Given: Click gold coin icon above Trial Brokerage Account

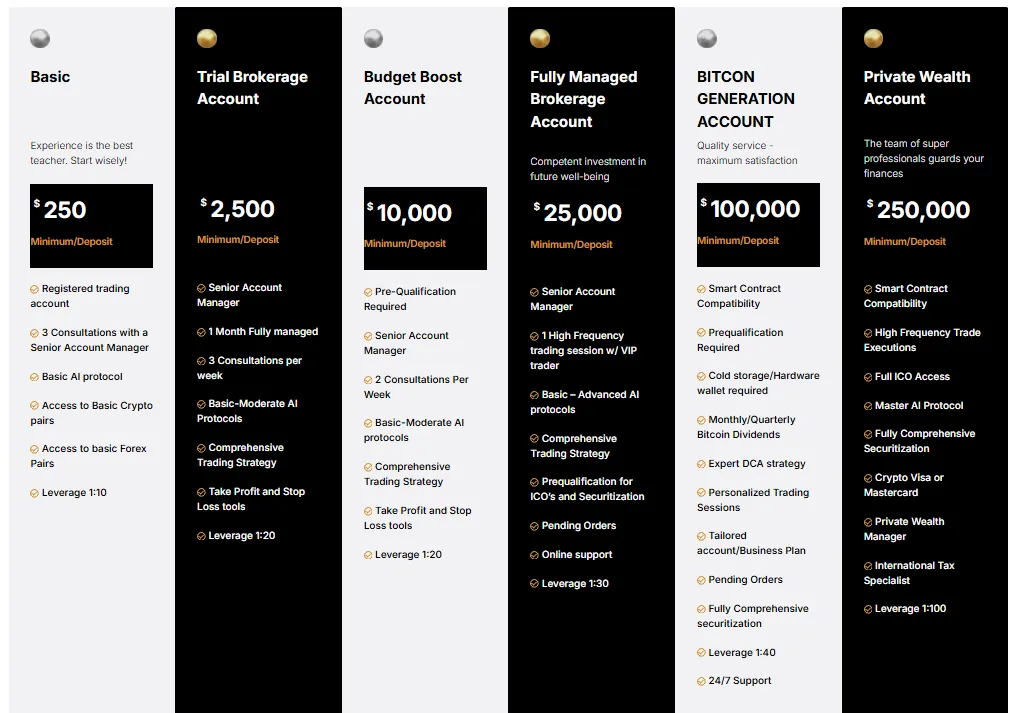Looking at the screenshot, I should point(207,39).
